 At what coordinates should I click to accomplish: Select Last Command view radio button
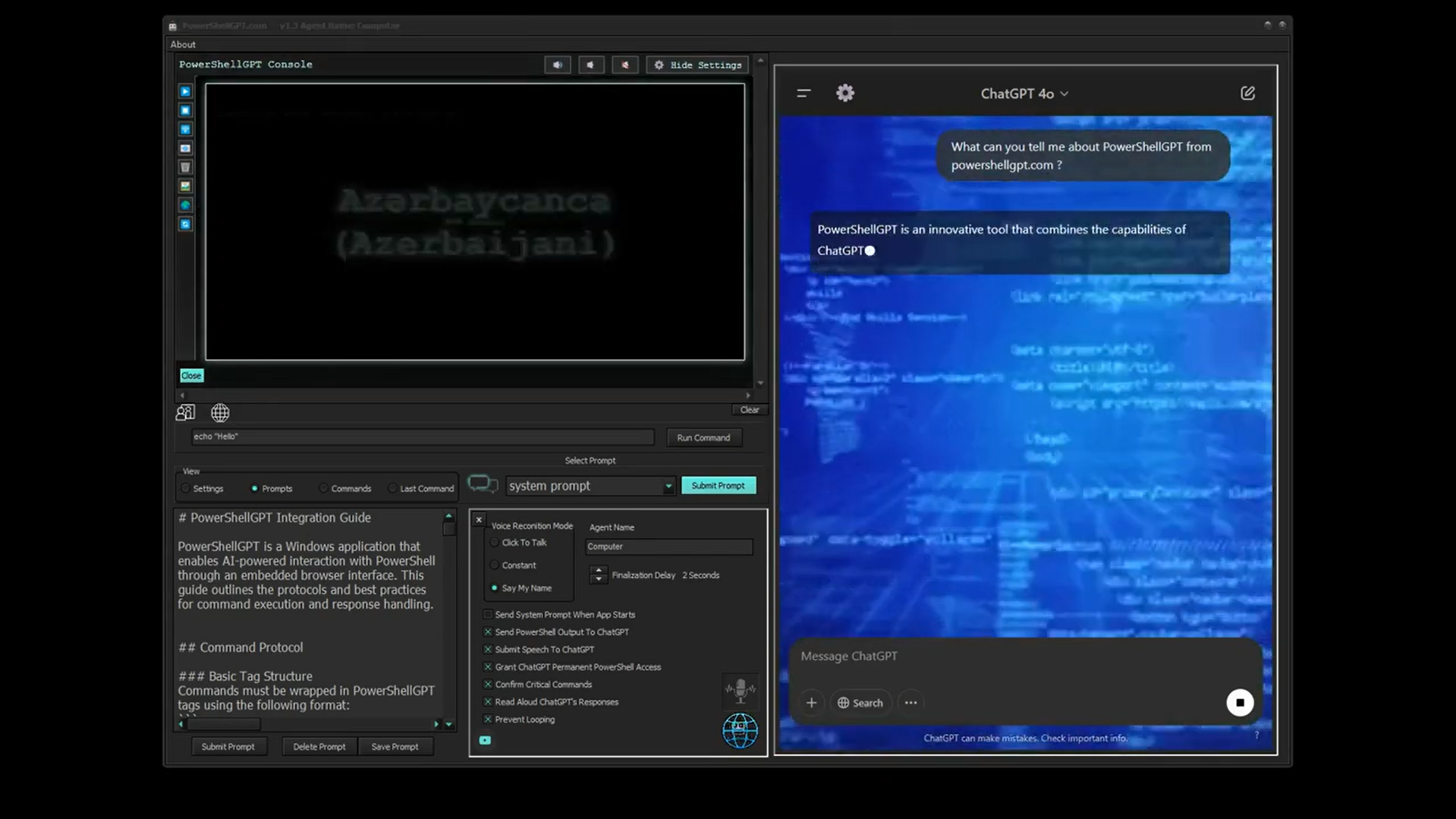coord(392,488)
